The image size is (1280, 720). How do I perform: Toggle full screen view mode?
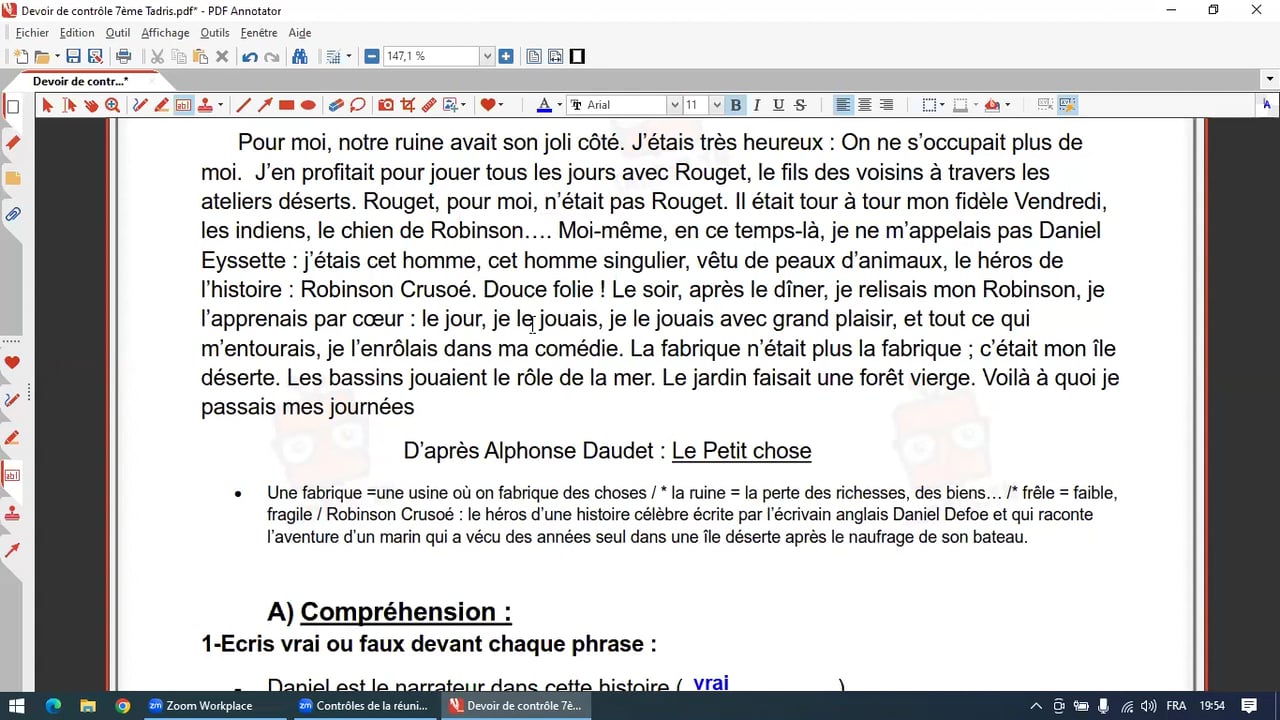coord(577,57)
